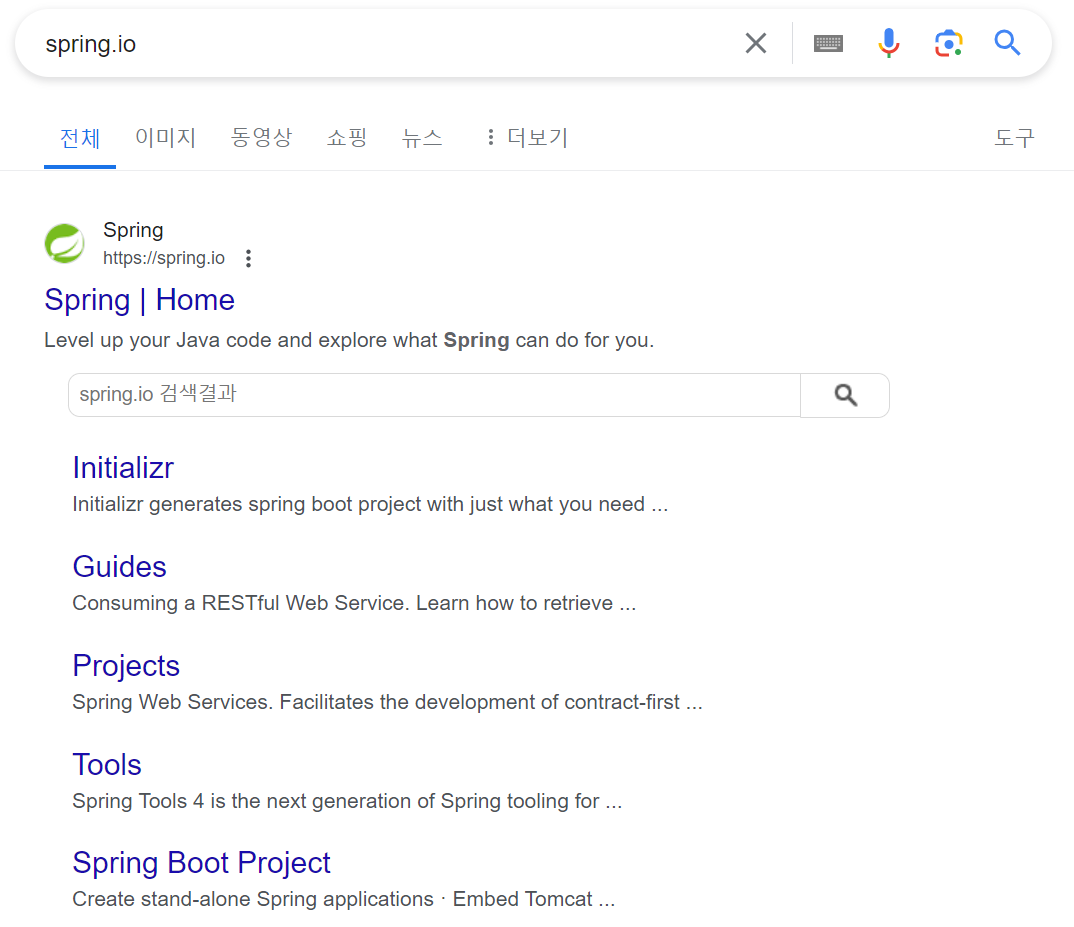Switch to the 동영상 tab
The image size is (1074, 927).
click(262, 138)
